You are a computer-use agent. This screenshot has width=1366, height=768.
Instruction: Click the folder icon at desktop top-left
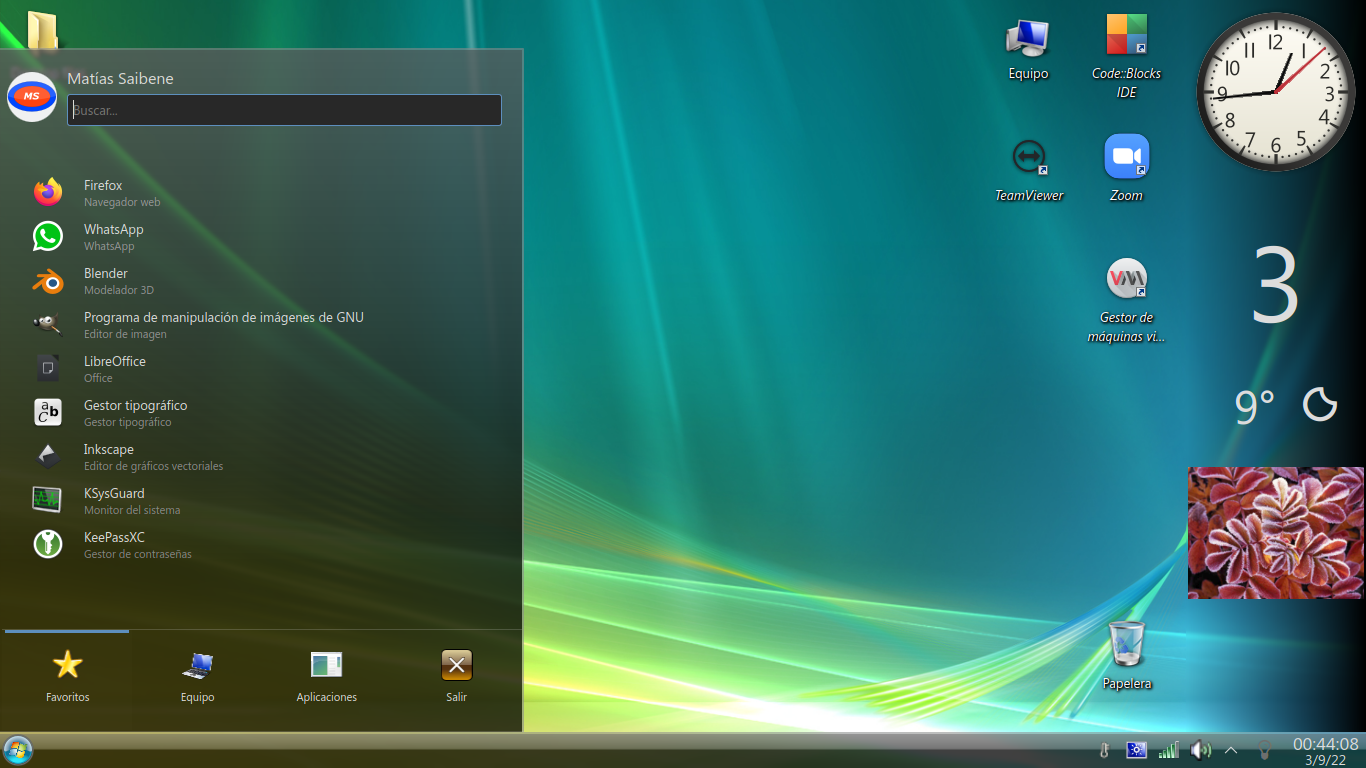point(42,28)
